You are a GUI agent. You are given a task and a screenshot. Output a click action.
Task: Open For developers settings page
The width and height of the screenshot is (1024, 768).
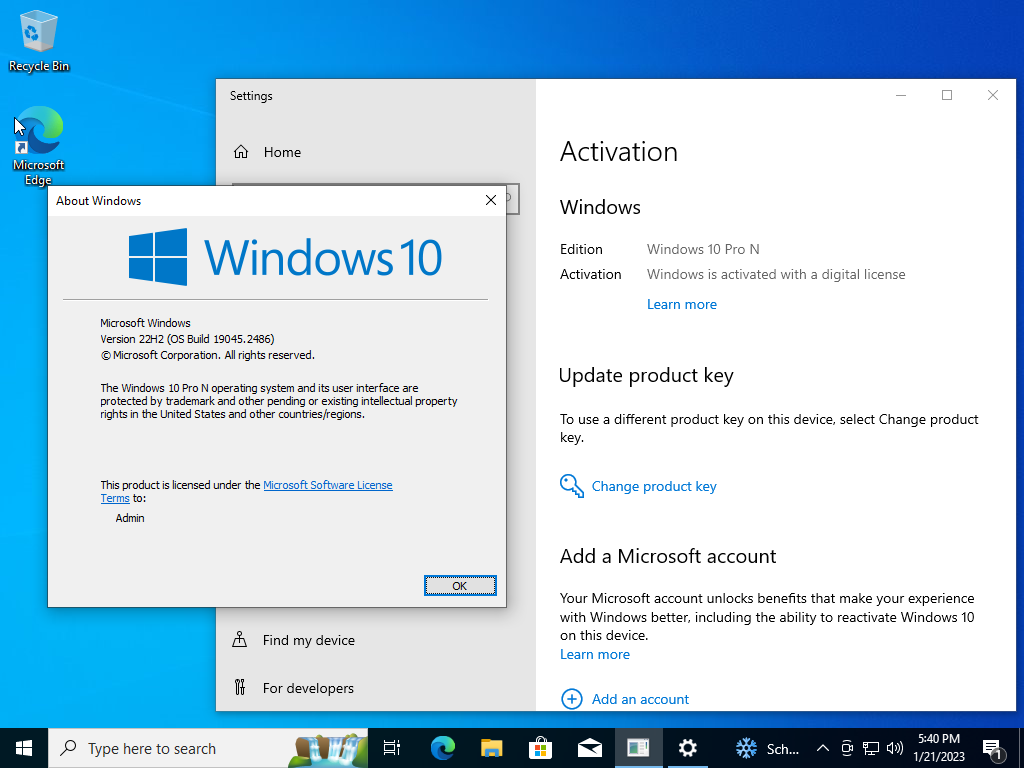[308, 688]
